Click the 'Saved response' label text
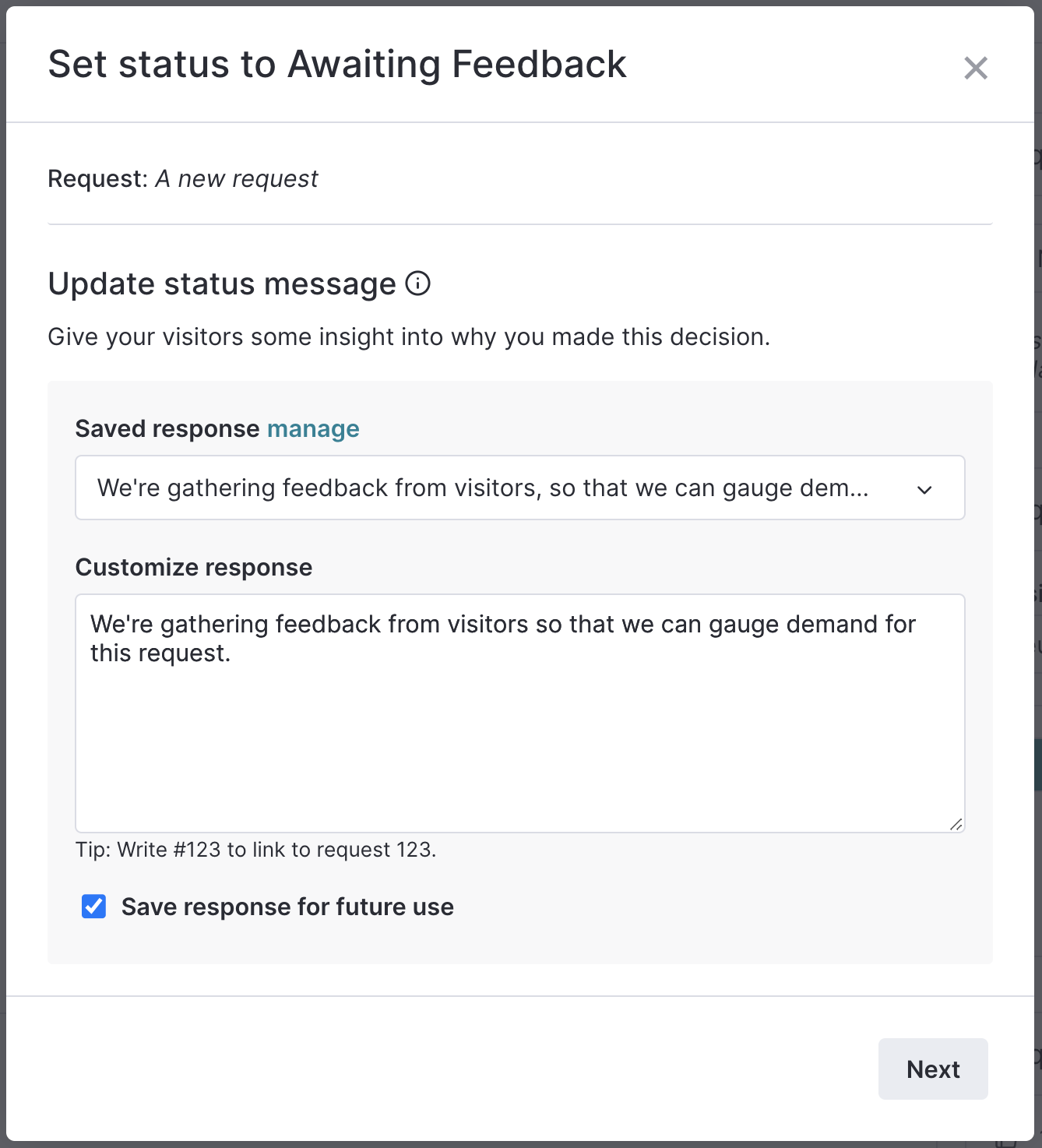The image size is (1042, 1148). point(167,429)
